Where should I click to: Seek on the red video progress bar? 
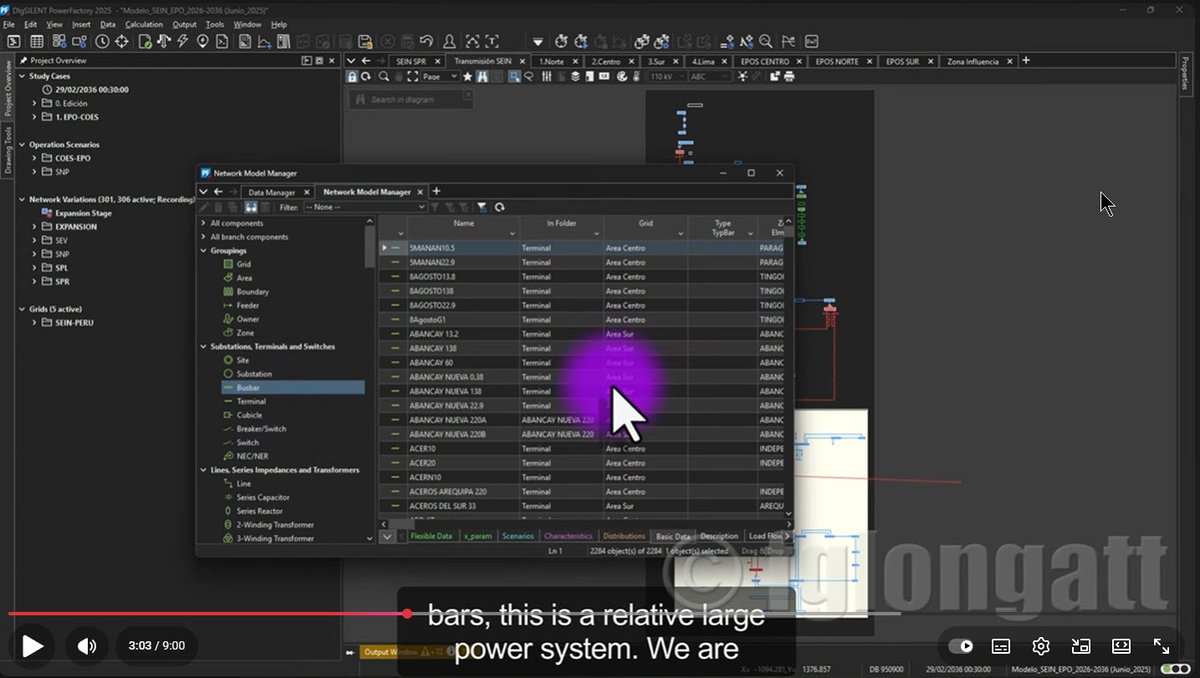pos(207,614)
